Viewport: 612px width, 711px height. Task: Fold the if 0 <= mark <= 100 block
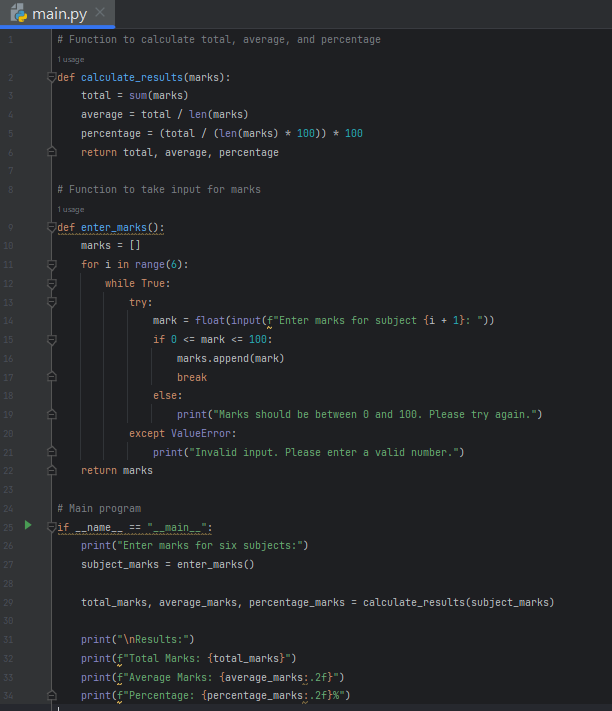coord(52,339)
